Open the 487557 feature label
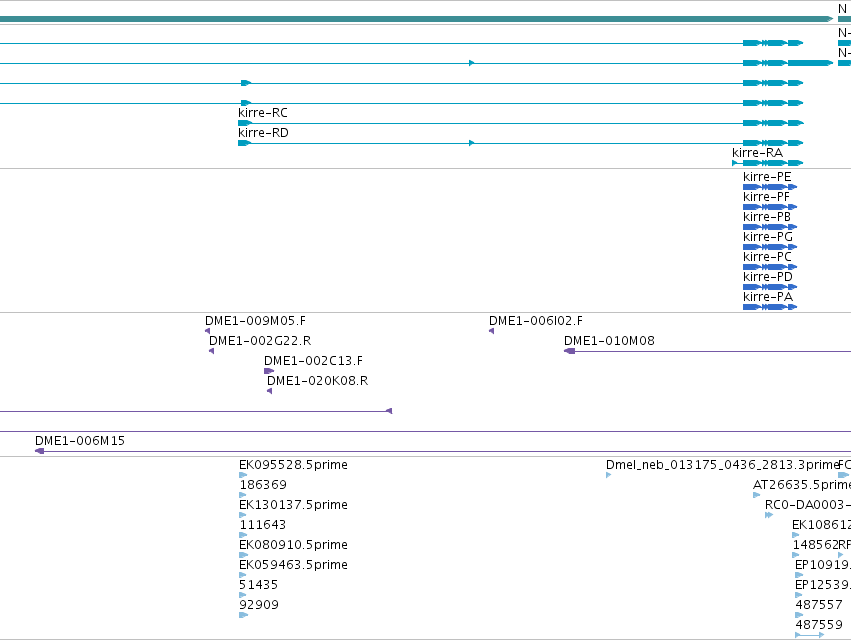This screenshot has width=851, height=640. click(x=819, y=605)
